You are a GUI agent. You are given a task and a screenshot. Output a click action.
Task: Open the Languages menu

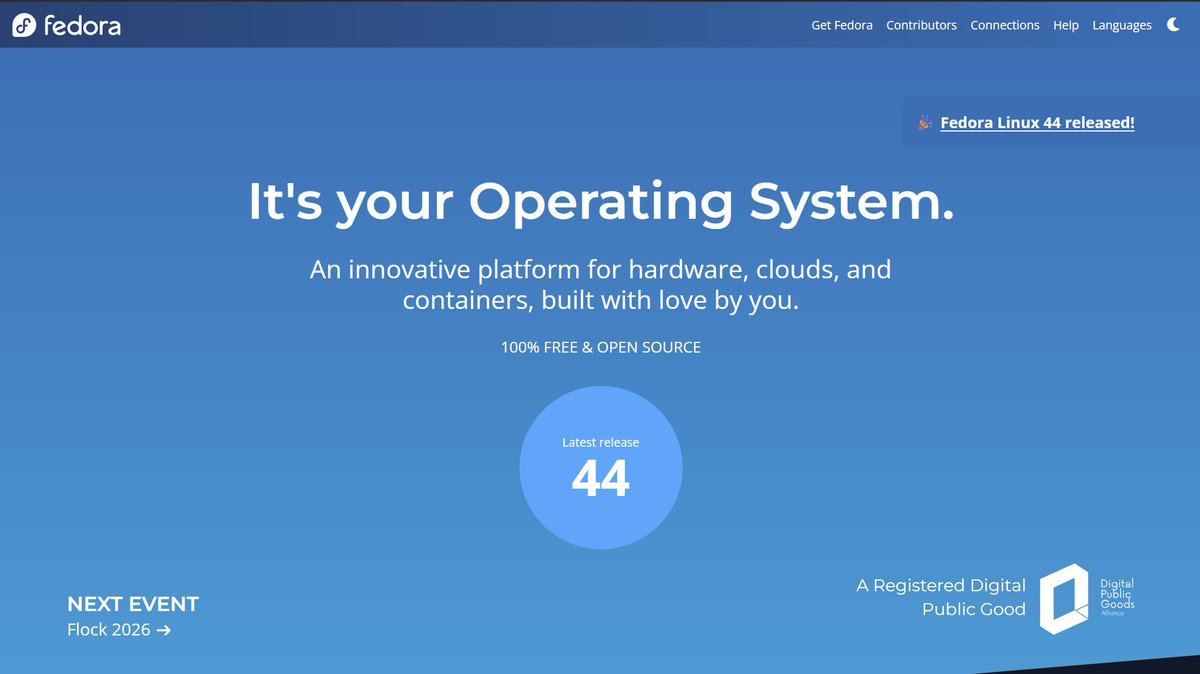1122,25
